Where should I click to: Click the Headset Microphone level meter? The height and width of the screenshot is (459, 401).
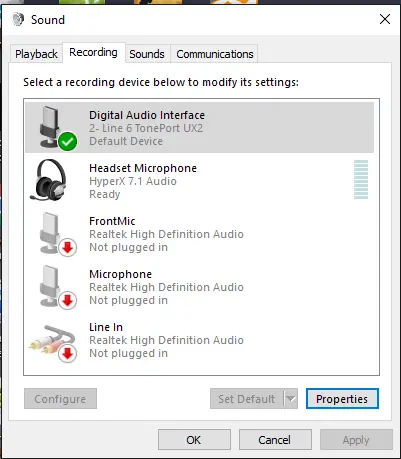pos(361,180)
